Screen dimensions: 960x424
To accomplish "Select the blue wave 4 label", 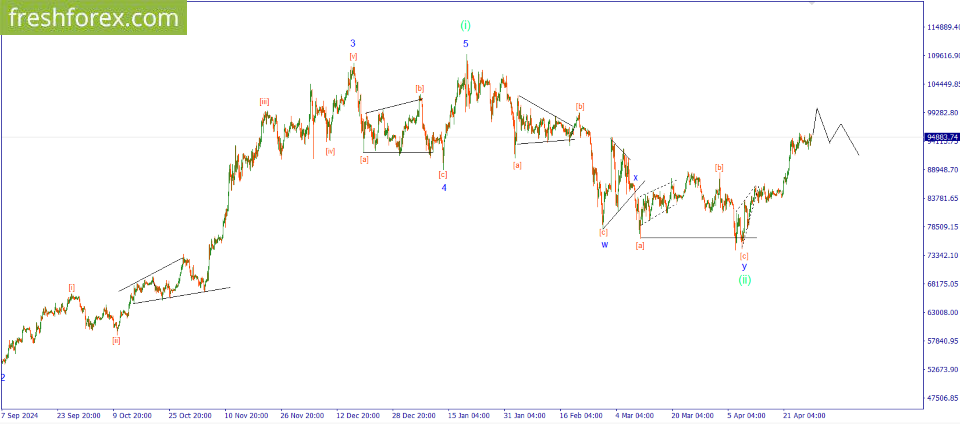I will coord(444,187).
